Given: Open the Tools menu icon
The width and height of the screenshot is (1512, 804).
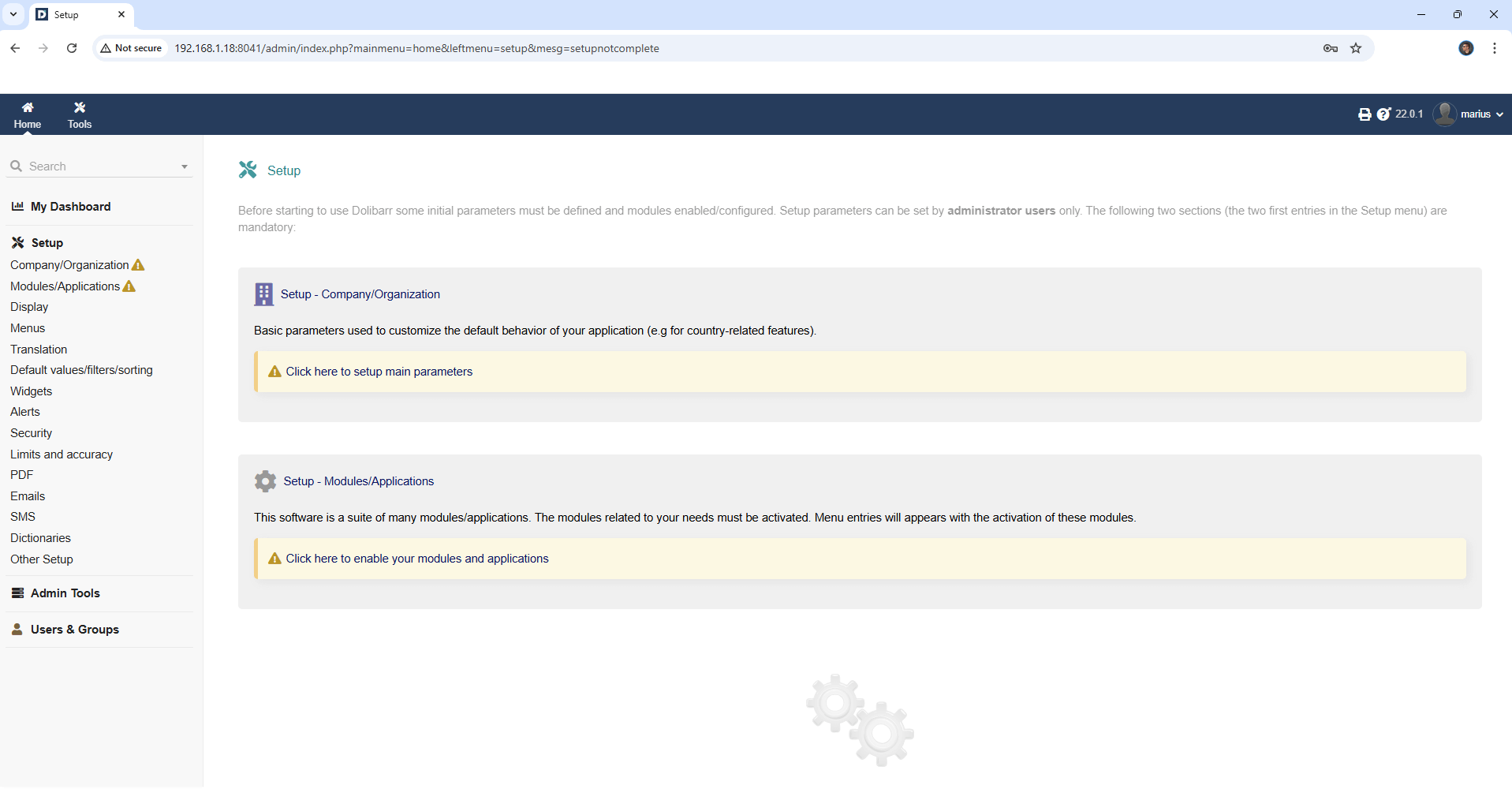Looking at the screenshot, I should tap(80, 108).
